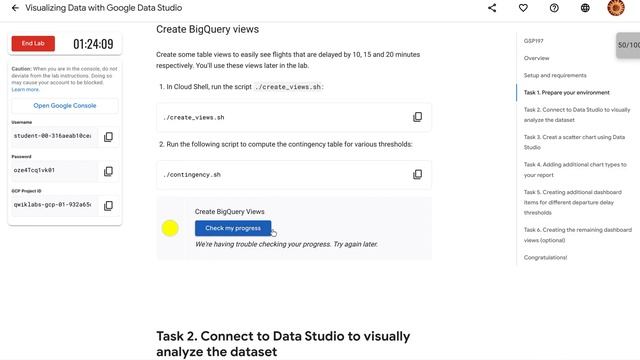This screenshot has width=640, height=360.
Task: Copy the ./create_views.sh command
Action: pos(417,117)
